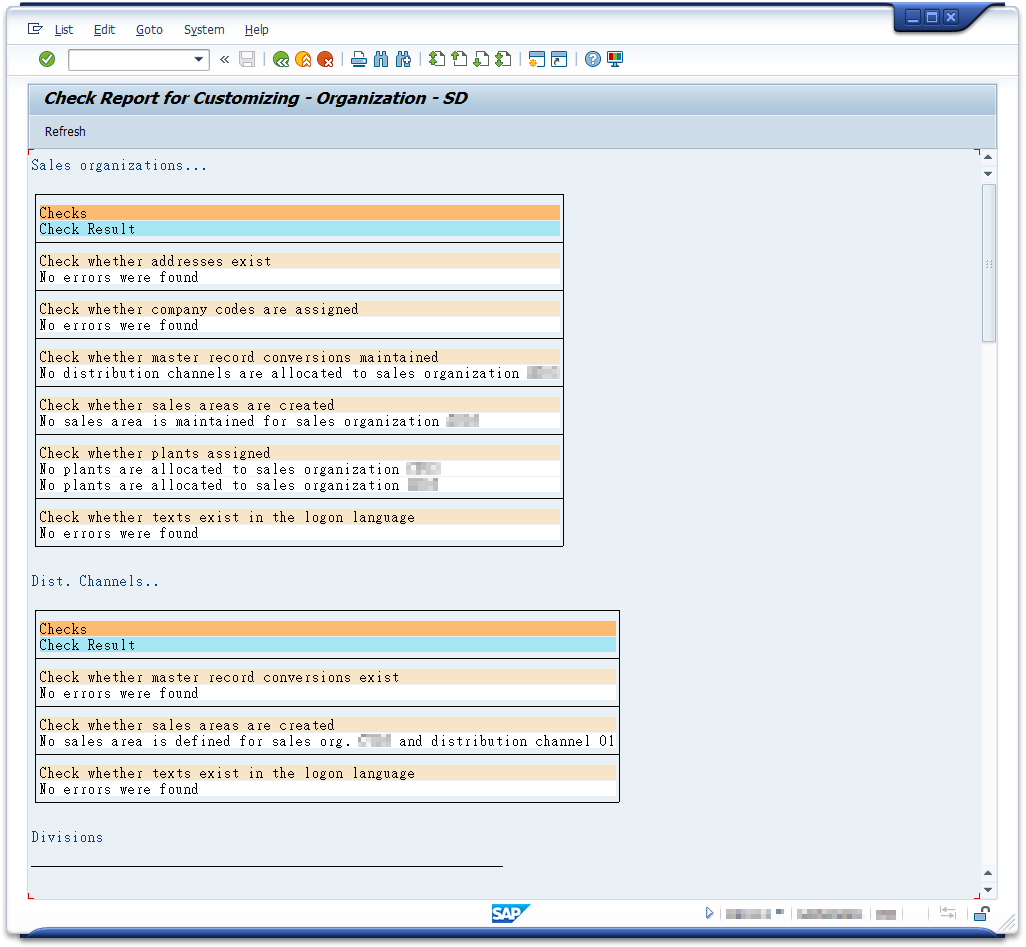Print the list with printer icon
Image resolution: width=1026 pixels, height=947 pixels.
tap(359, 60)
